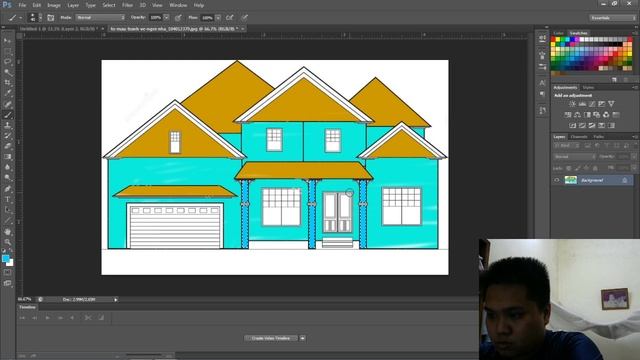Click the Background layer thumbnail

(x=570, y=180)
